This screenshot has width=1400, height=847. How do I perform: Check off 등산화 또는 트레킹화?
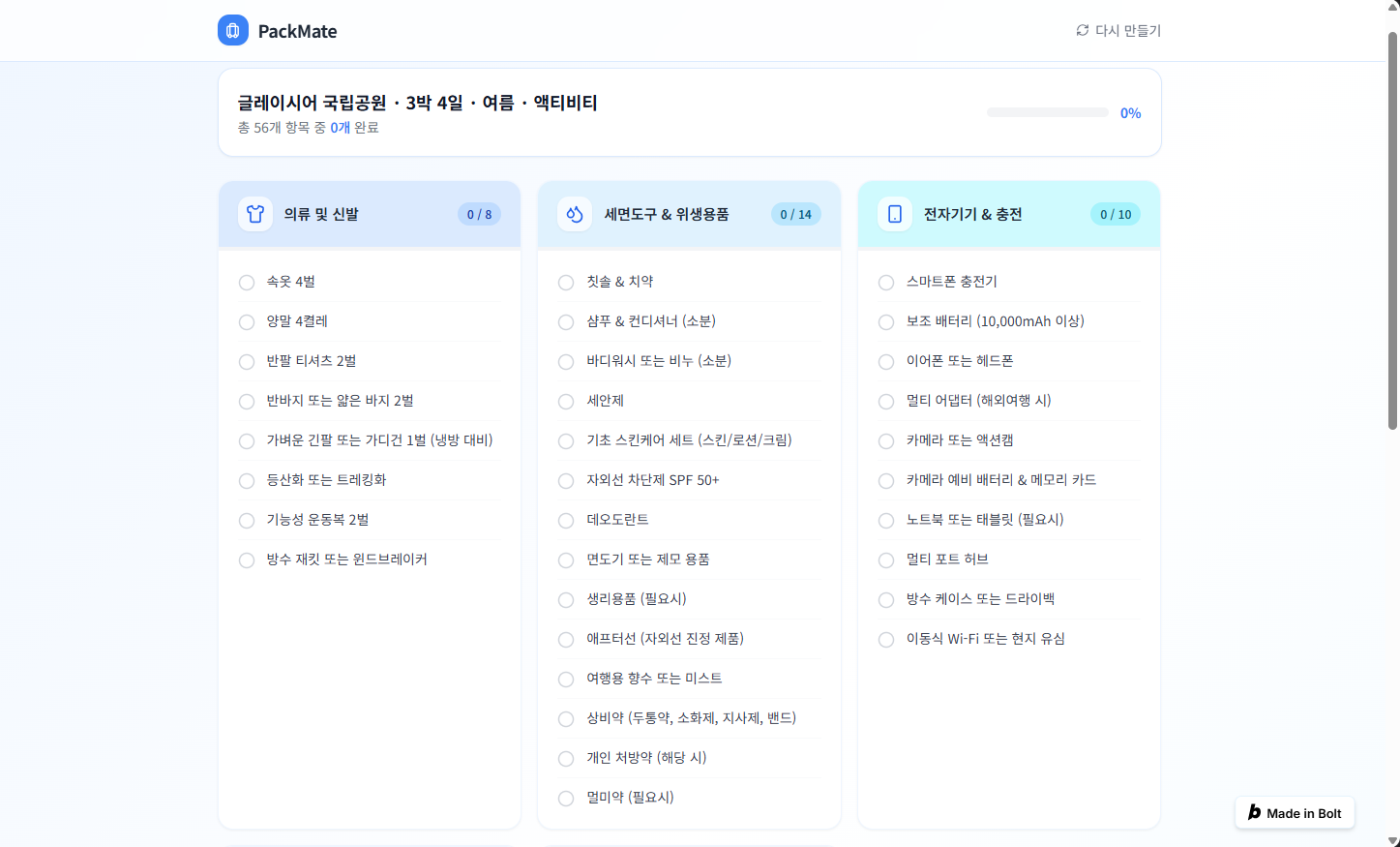247,480
